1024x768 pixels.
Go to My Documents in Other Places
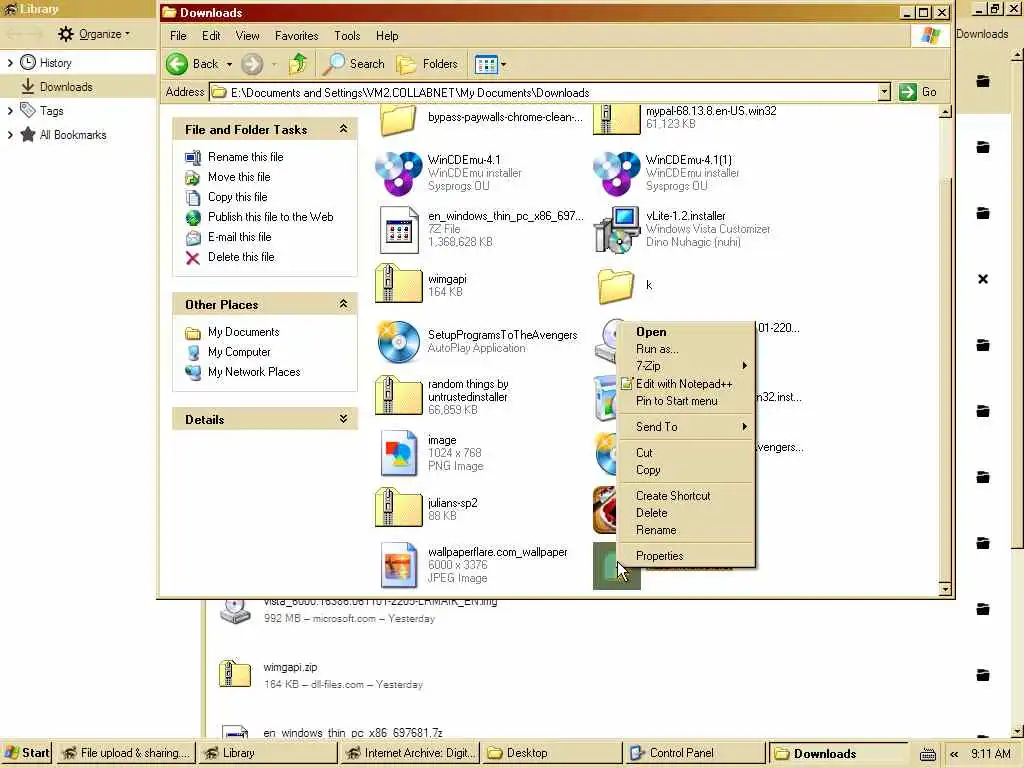click(244, 332)
